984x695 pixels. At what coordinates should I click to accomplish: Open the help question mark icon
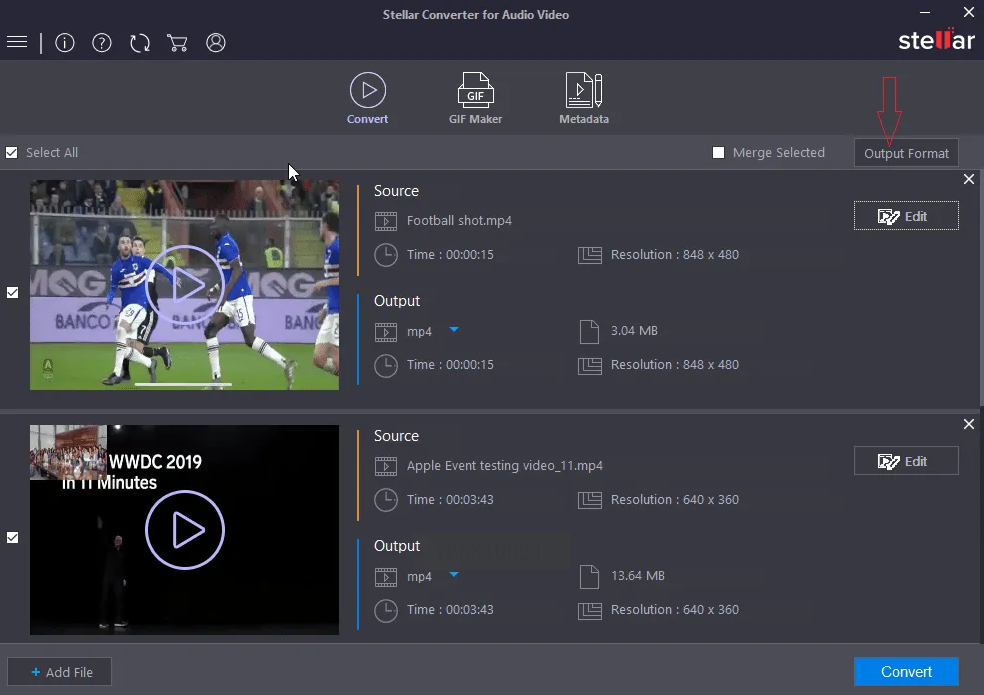(x=102, y=43)
